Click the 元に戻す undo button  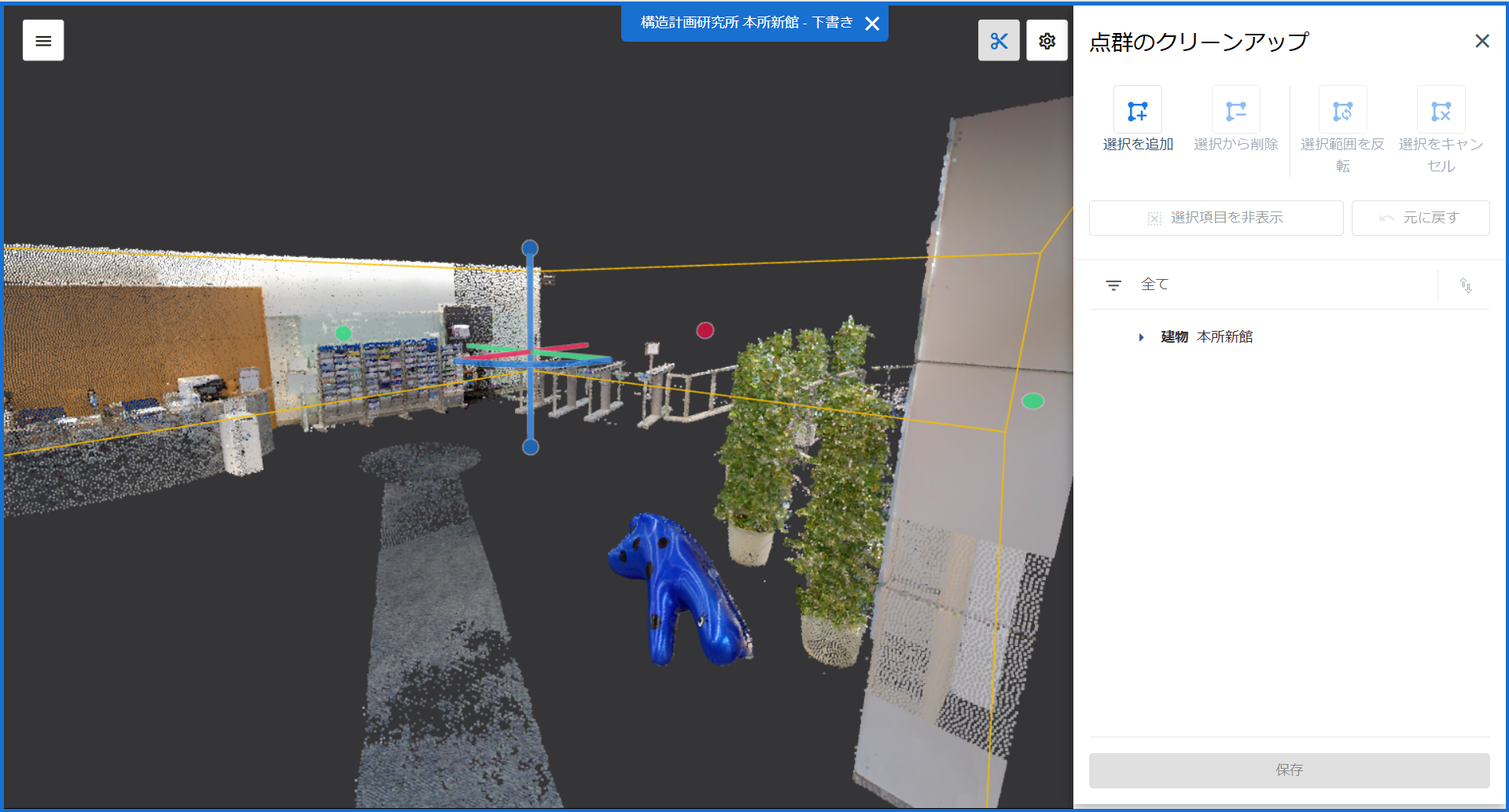(x=1420, y=218)
